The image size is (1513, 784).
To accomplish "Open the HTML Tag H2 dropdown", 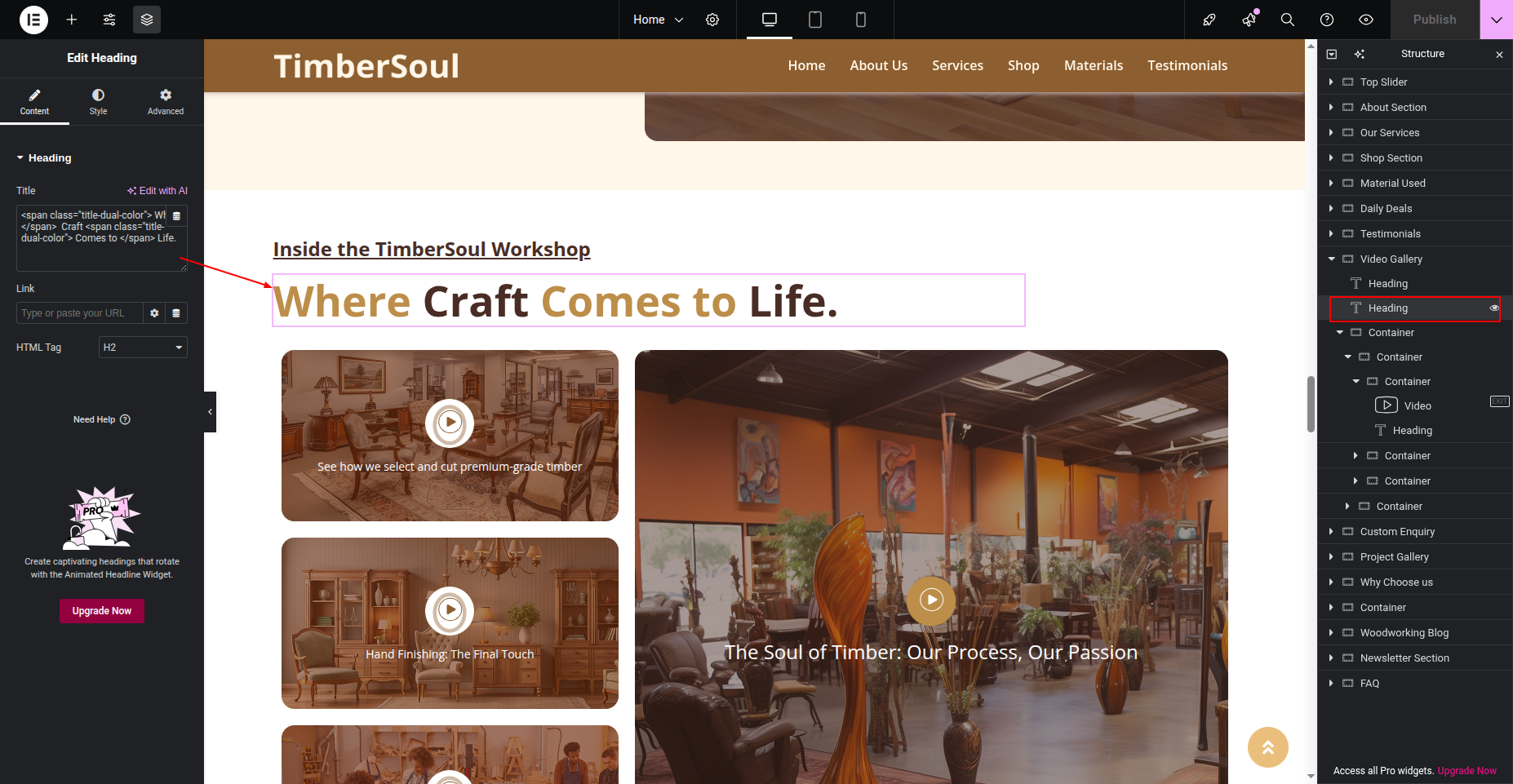I will click(143, 348).
